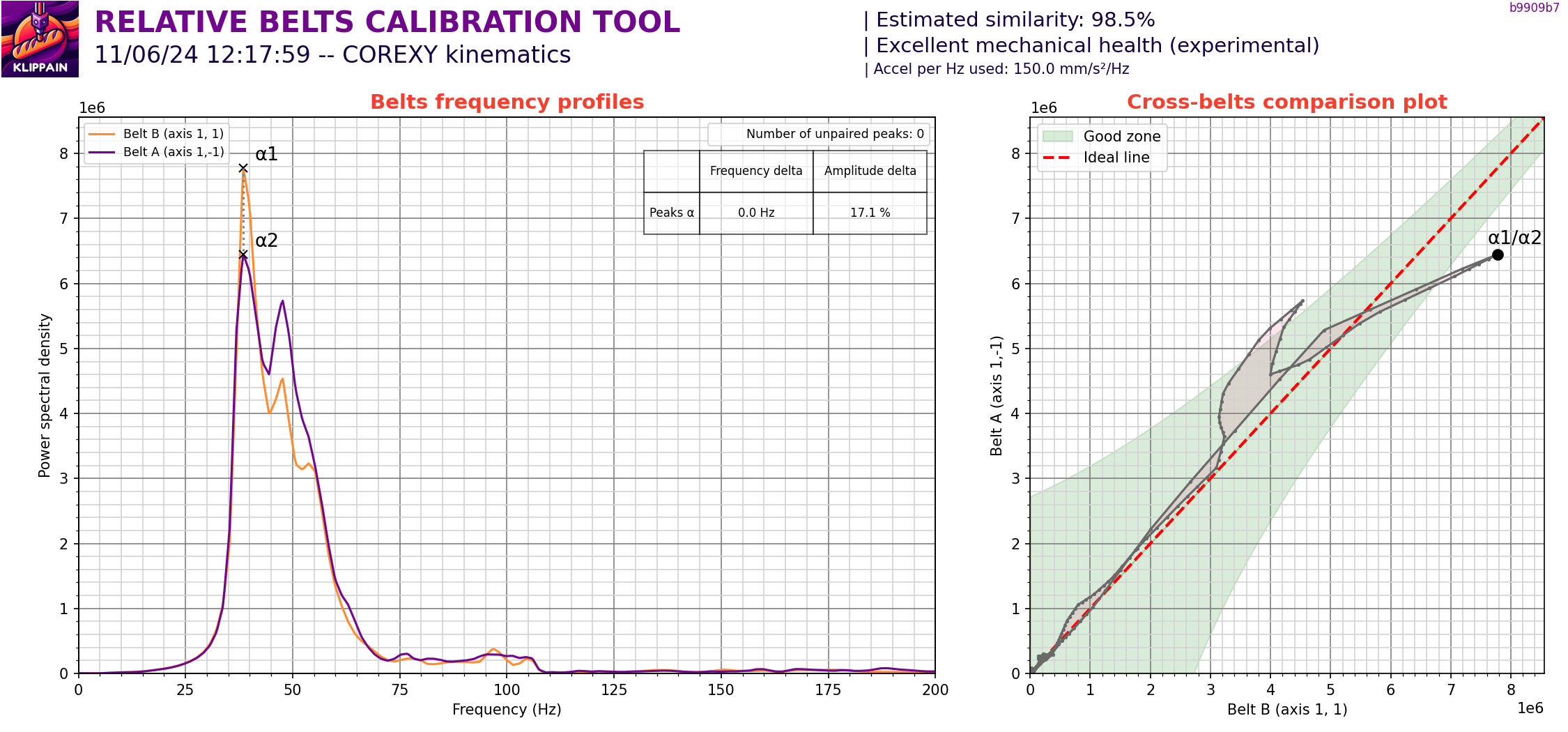Select the 17.1 % table cell

pos(870,213)
